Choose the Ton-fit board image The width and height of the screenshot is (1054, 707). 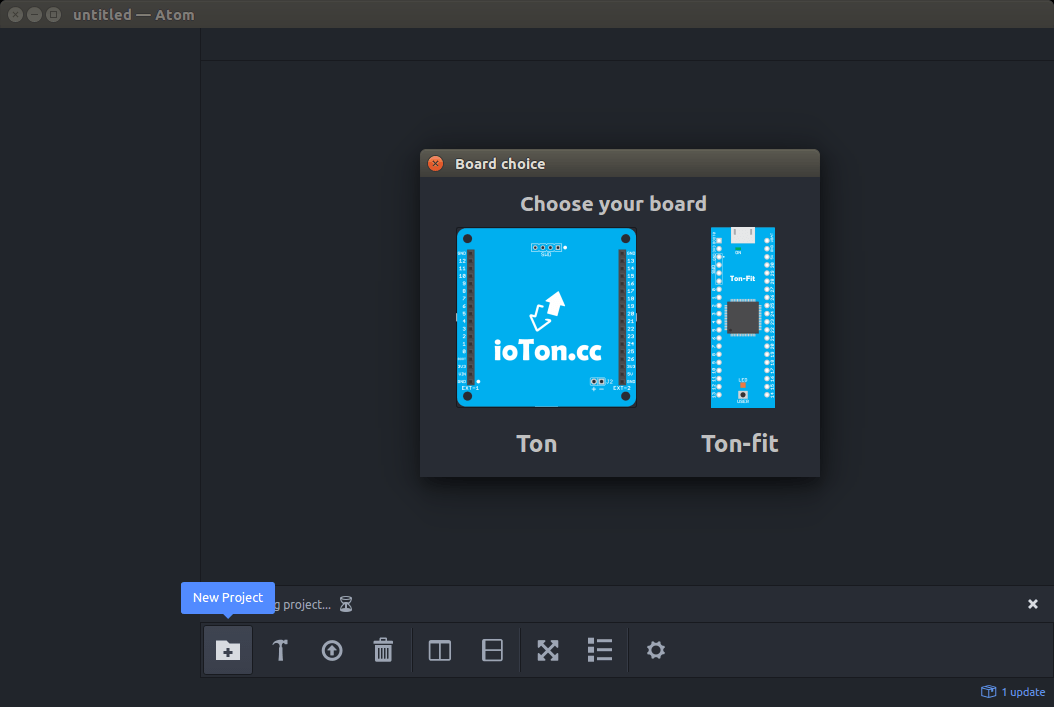click(x=743, y=317)
